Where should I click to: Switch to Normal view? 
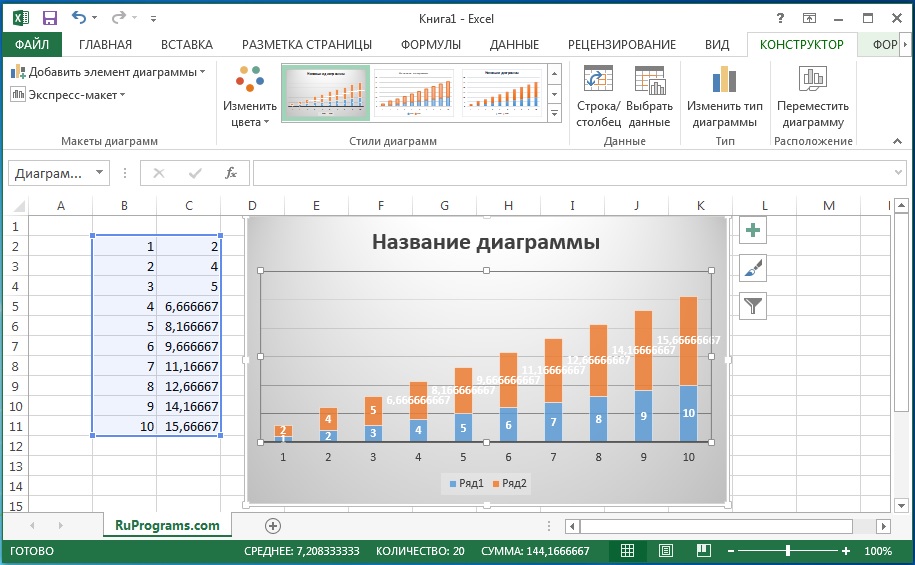(x=627, y=550)
